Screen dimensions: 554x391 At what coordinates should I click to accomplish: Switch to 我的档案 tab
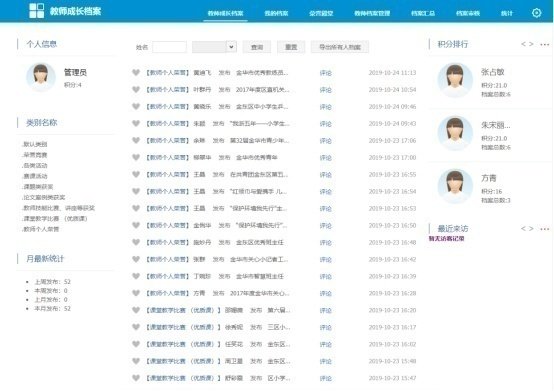(x=276, y=13)
